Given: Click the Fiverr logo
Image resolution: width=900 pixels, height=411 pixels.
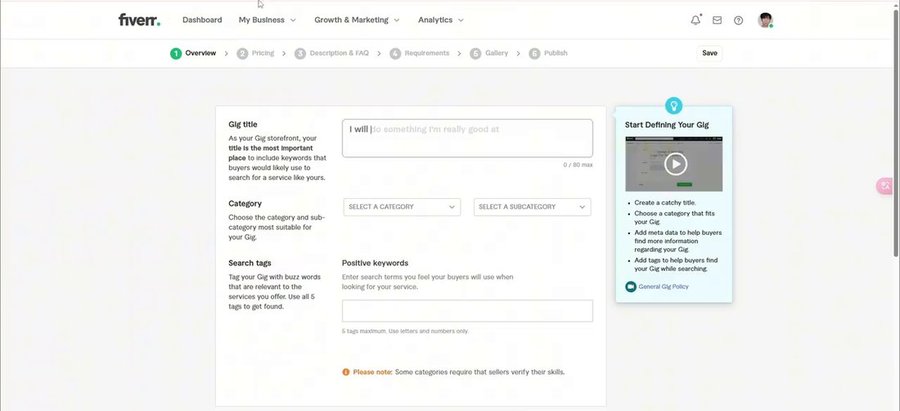Looking at the screenshot, I should point(139,20).
